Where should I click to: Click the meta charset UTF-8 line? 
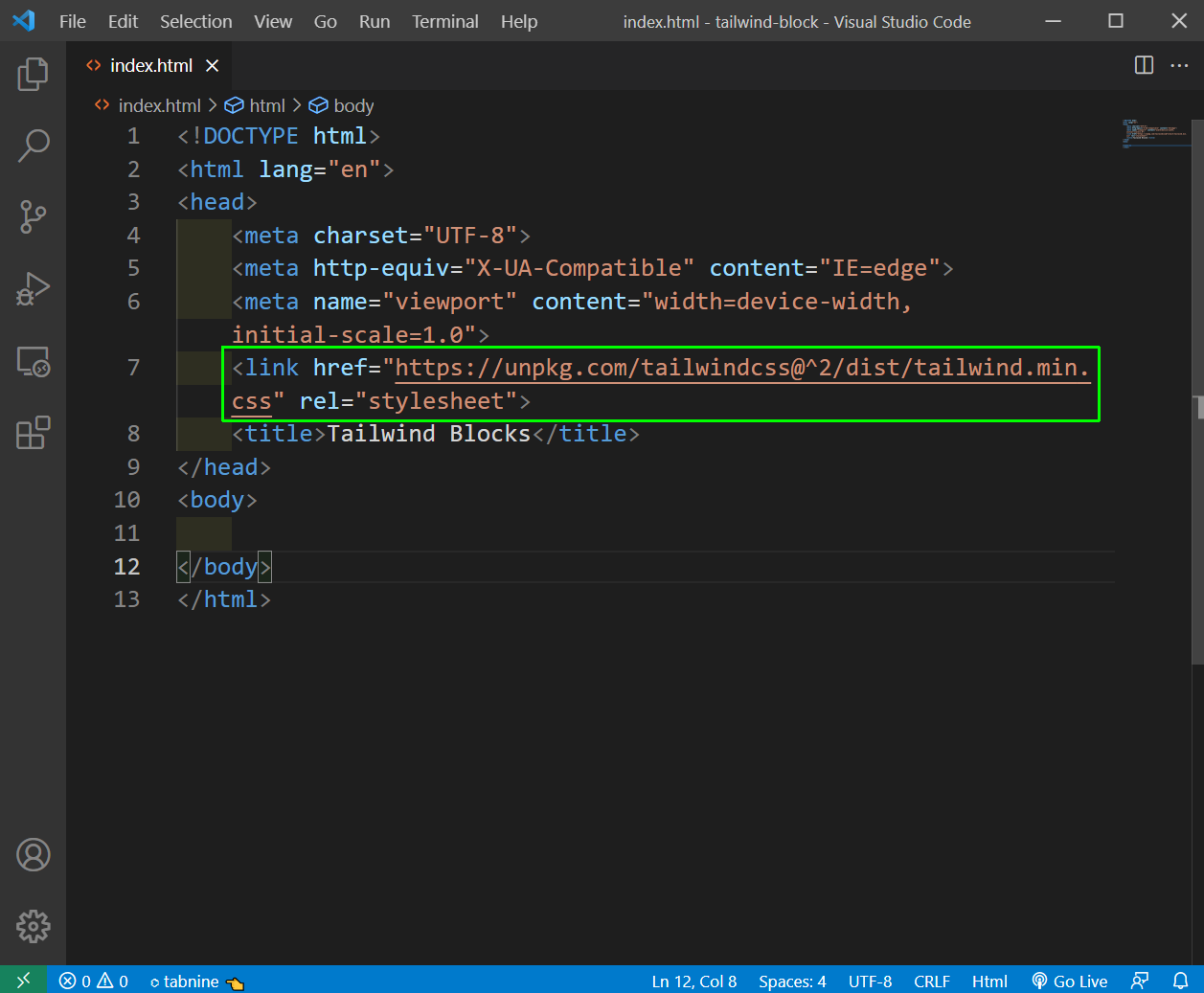click(381, 236)
